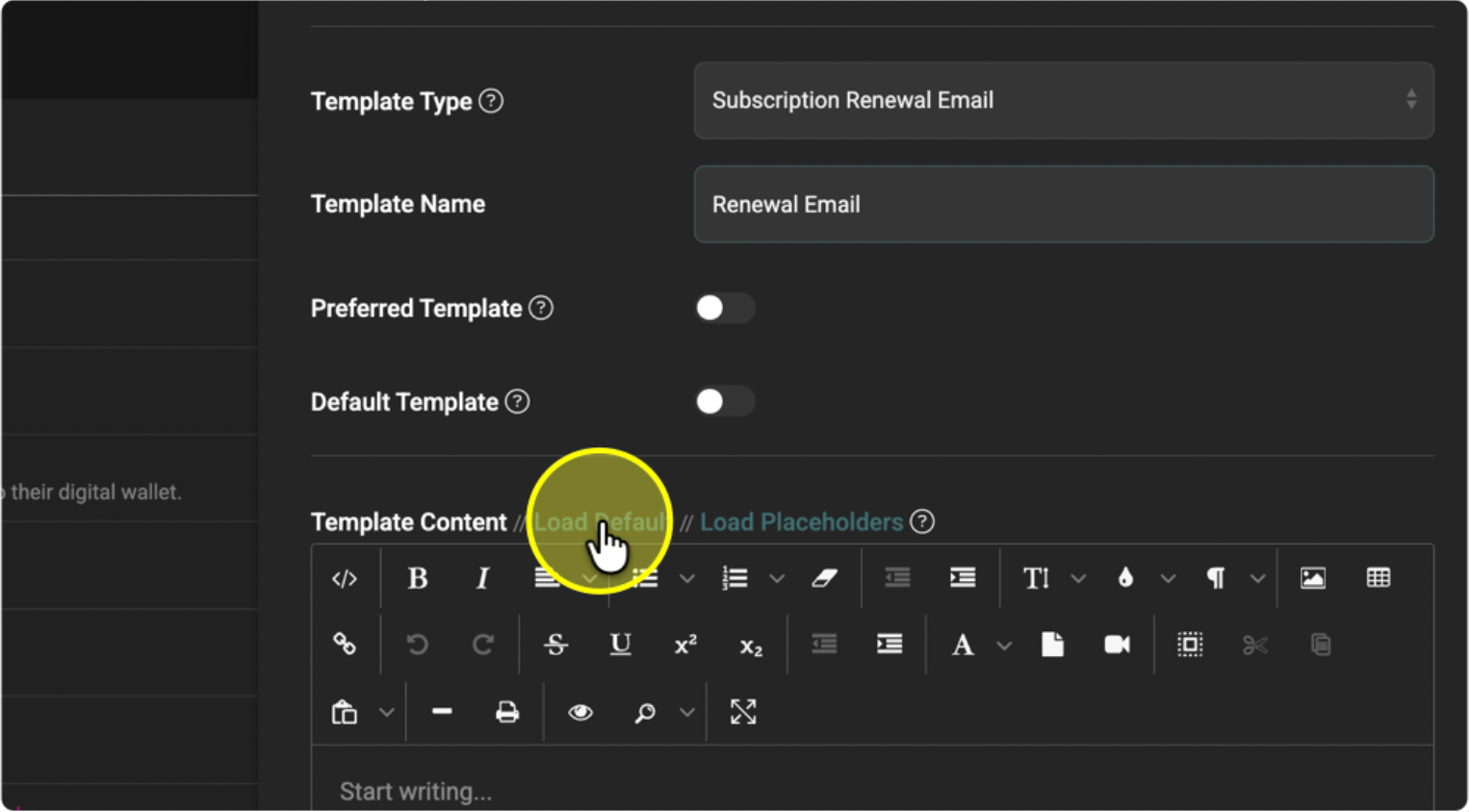Click the second-row indent icon

click(x=889, y=645)
